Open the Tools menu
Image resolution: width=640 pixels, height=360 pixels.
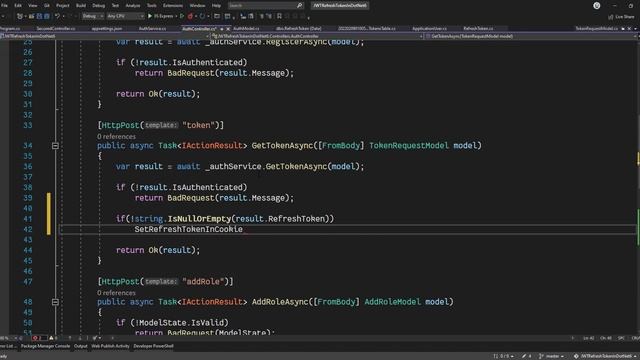click(151, 6)
